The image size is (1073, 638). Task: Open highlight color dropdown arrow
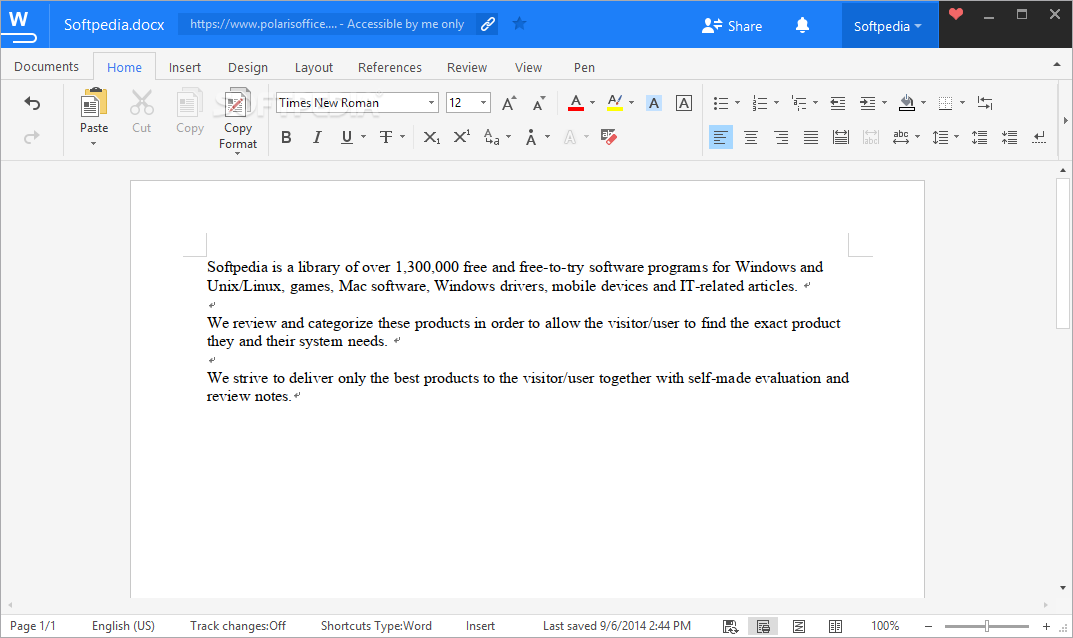pyautogui.click(x=632, y=103)
